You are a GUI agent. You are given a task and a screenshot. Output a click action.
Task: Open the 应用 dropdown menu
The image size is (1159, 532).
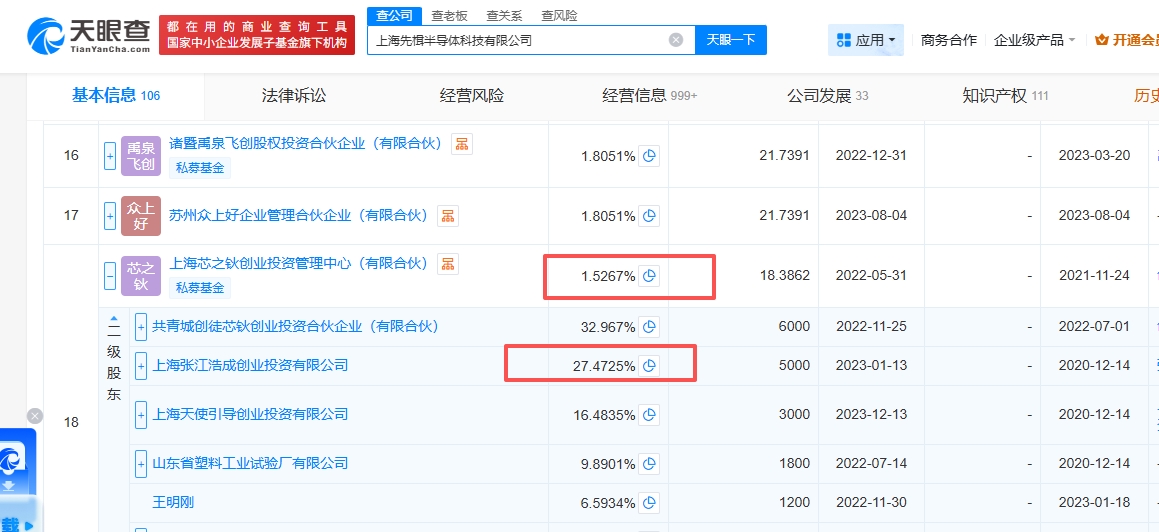pyautogui.click(x=866, y=40)
